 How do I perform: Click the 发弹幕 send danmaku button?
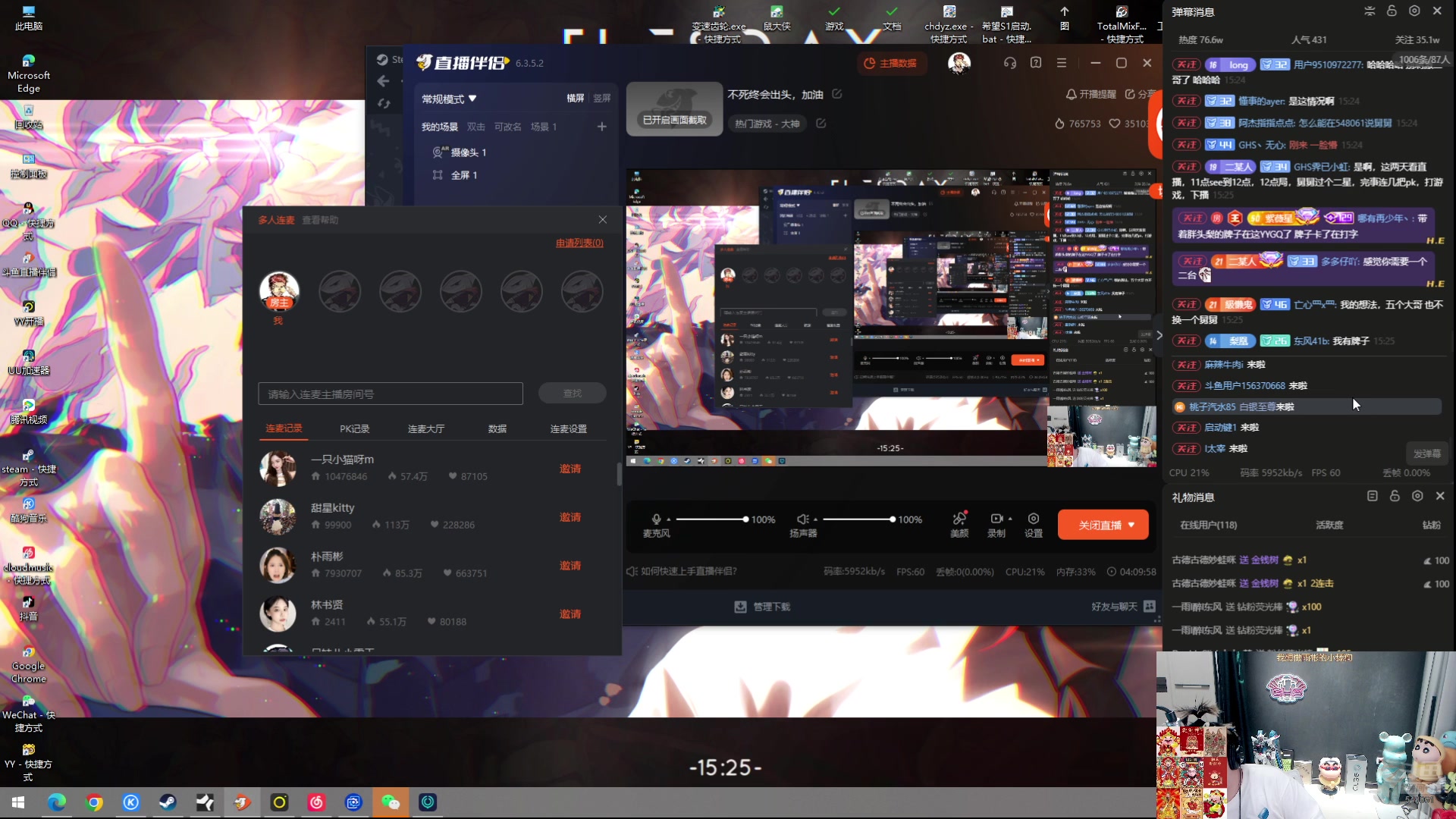(1426, 453)
